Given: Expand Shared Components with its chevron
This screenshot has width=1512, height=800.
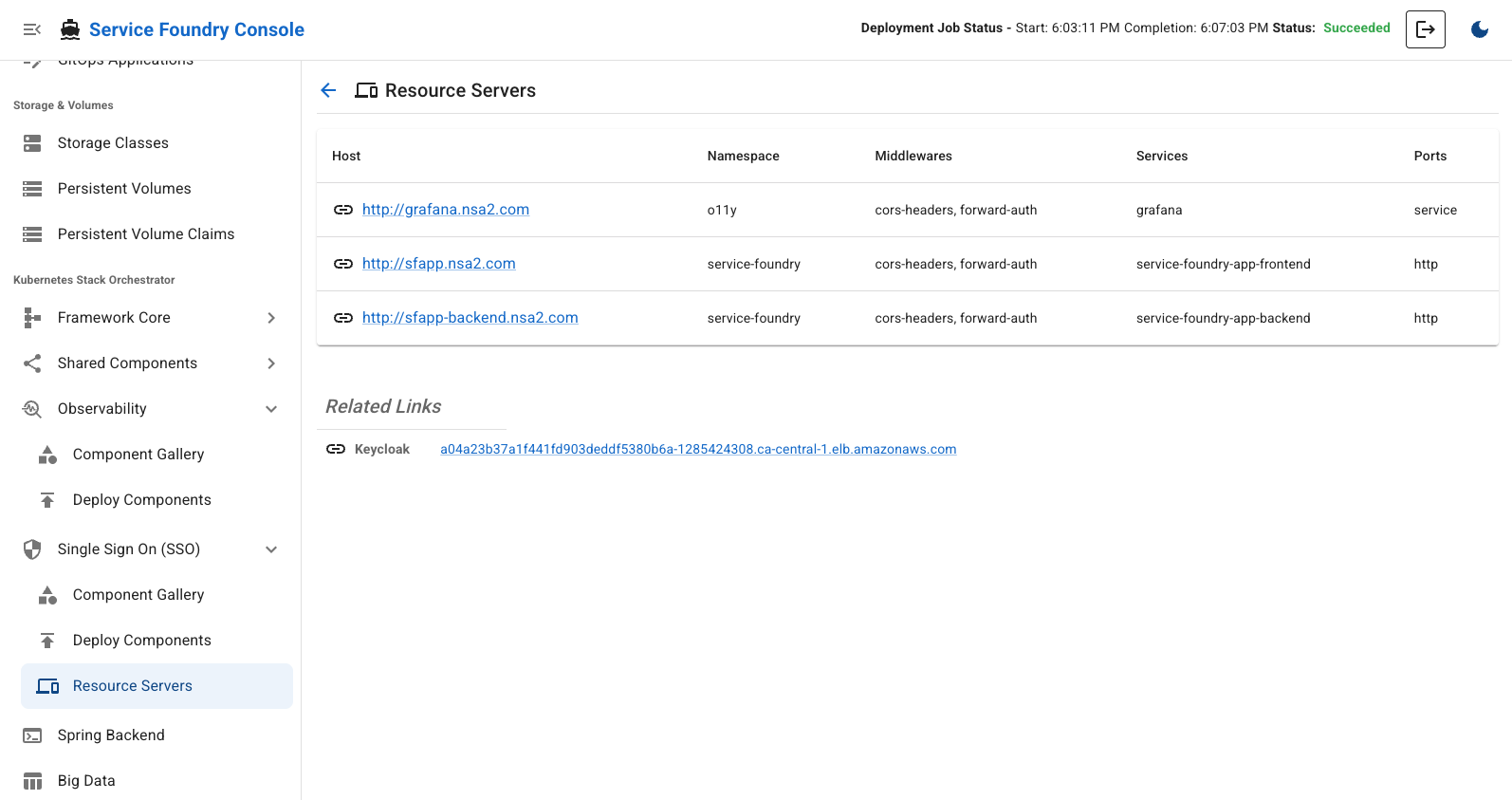Looking at the screenshot, I should tap(271, 363).
